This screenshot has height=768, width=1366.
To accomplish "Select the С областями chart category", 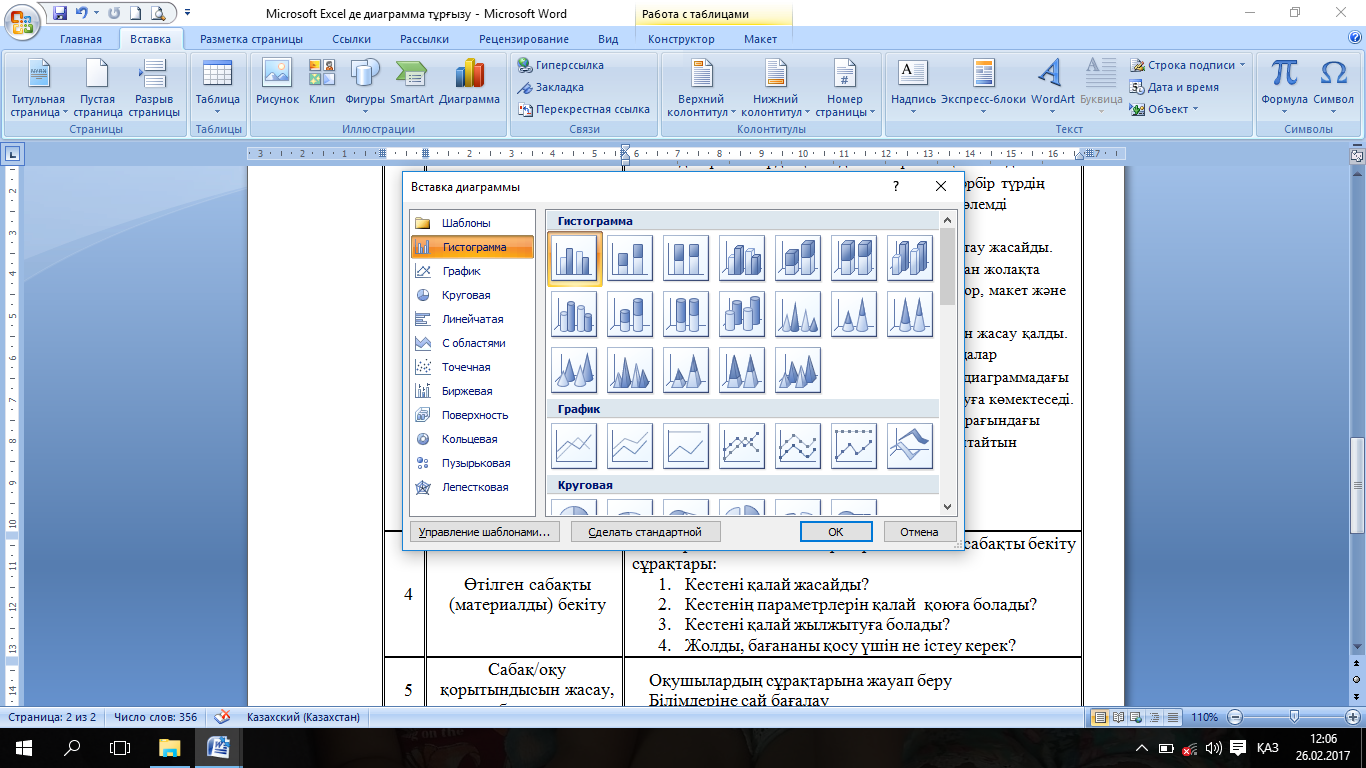I will point(472,343).
